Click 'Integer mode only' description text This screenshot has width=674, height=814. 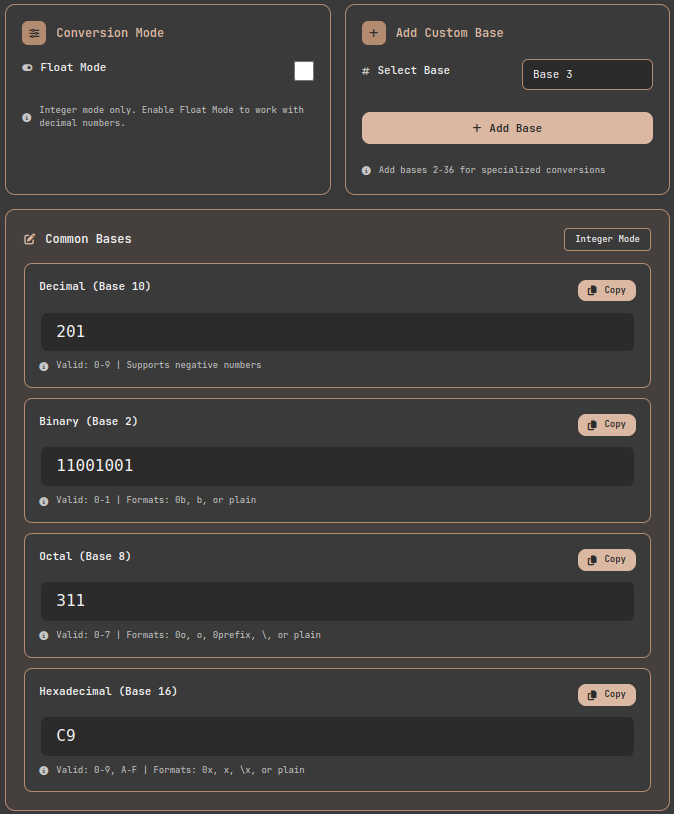[171, 116]
